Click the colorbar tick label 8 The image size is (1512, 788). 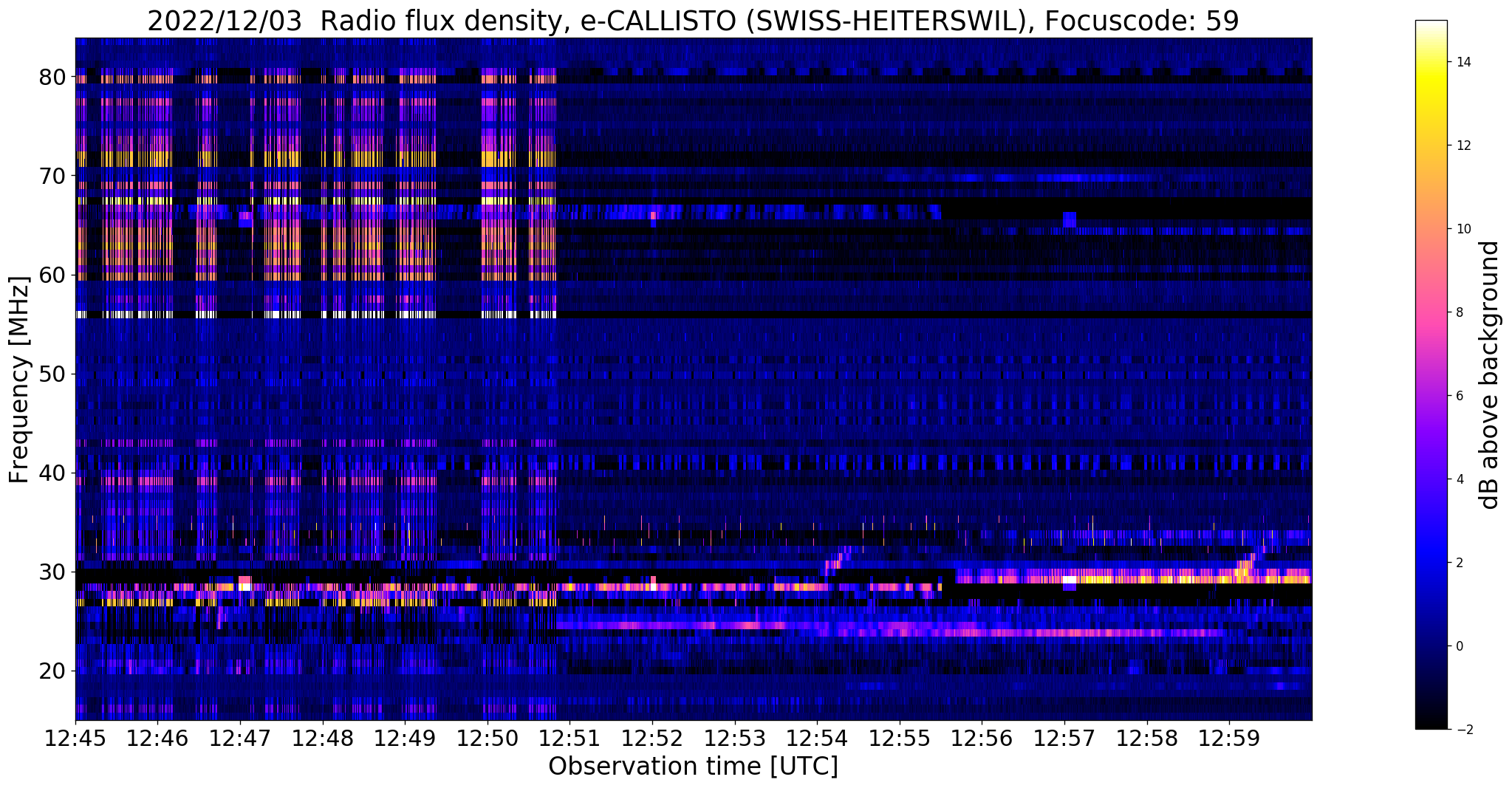pyautogui.click(x=1459, y=312)
